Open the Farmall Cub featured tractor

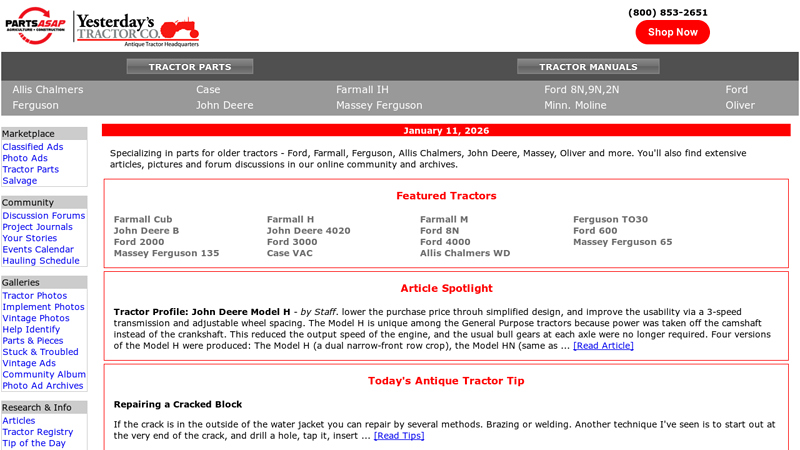click(x=143, y=219)
